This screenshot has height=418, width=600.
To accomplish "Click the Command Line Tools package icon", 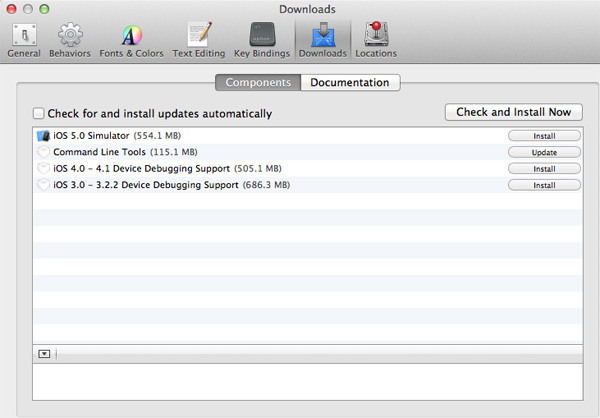I will (x=43, y=152).
